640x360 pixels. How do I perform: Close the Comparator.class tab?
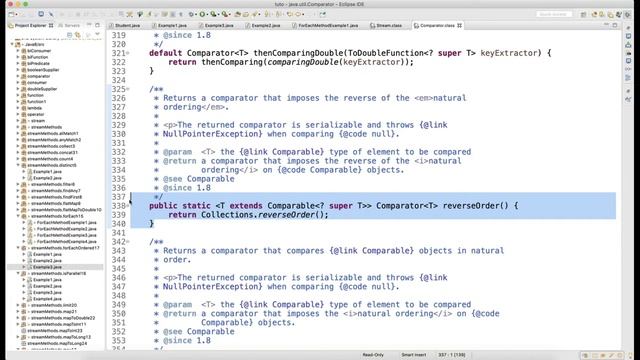coord(460,25)
